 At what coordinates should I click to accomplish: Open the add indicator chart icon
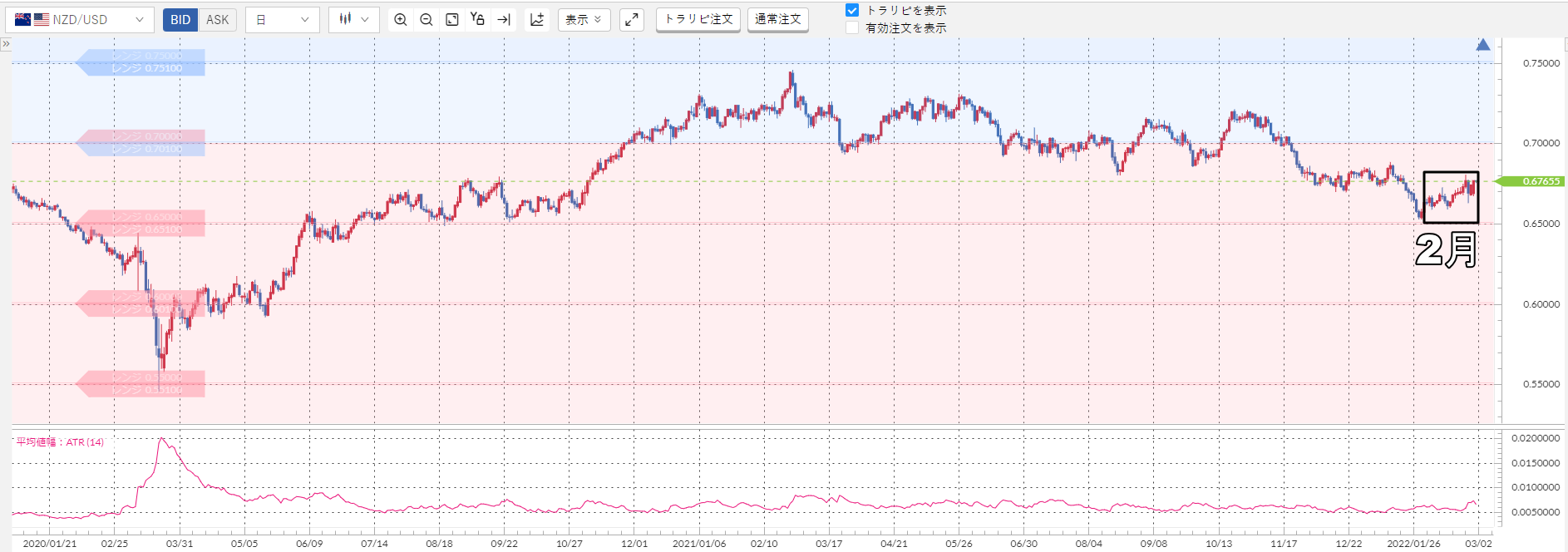537,20
